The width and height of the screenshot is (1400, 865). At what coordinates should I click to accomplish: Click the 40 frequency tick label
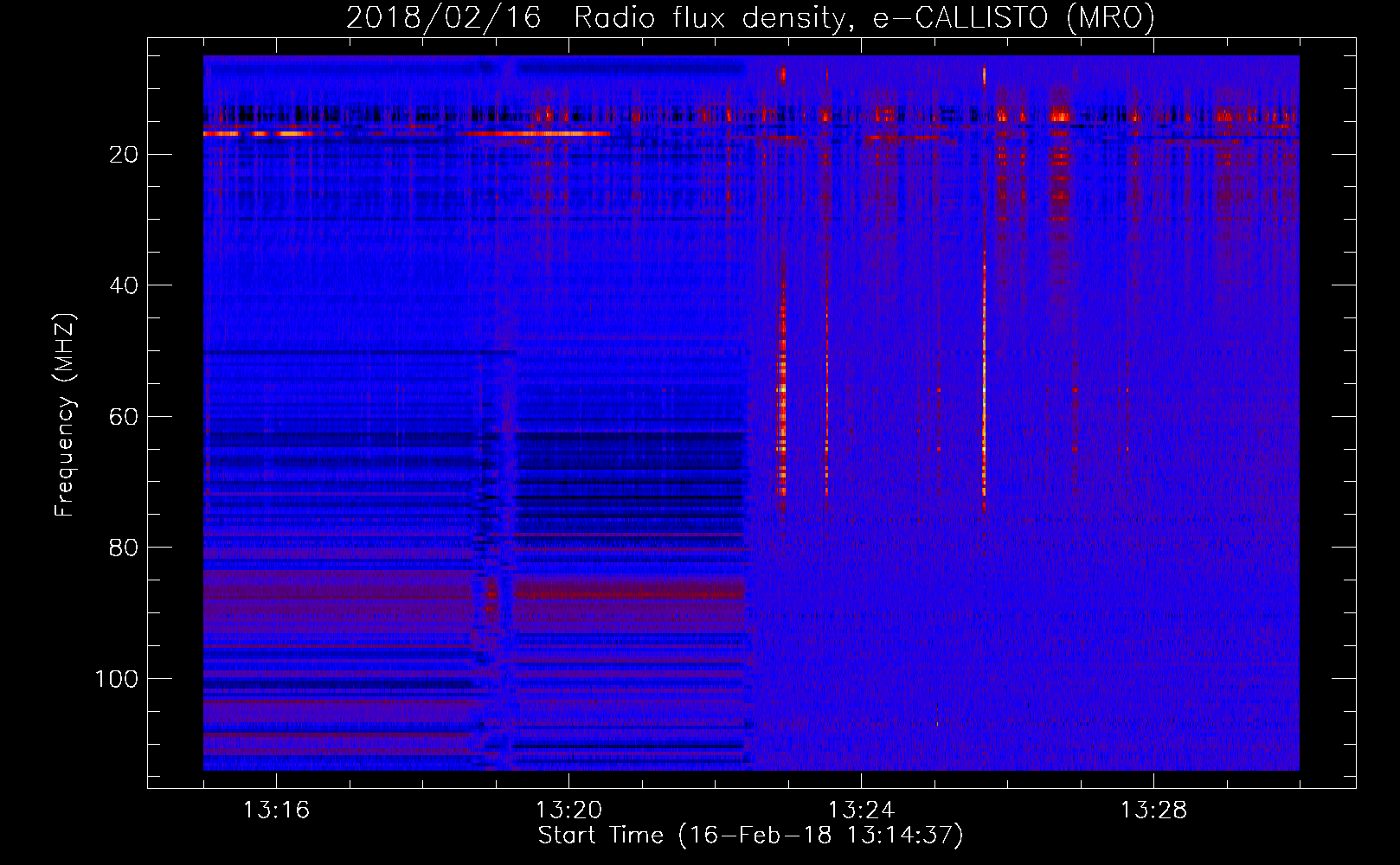click(125, 285)
